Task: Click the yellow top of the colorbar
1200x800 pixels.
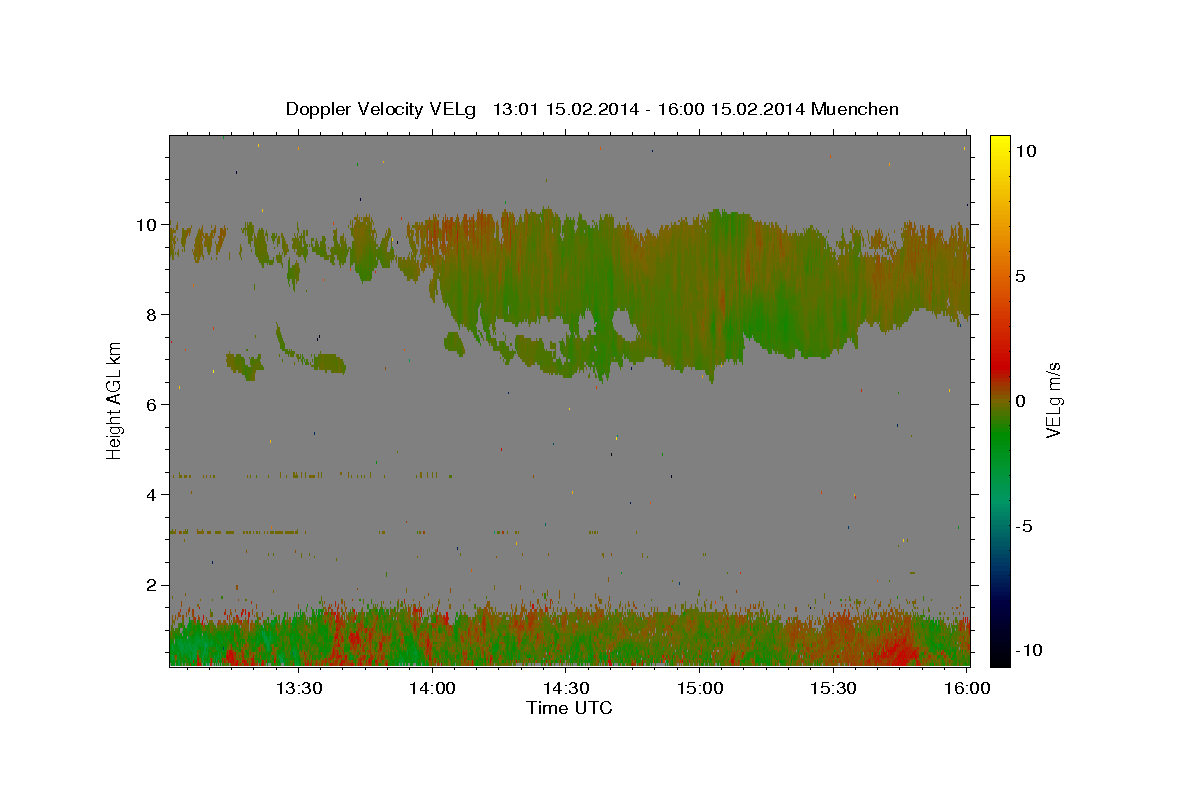Action: pos(999,145)
